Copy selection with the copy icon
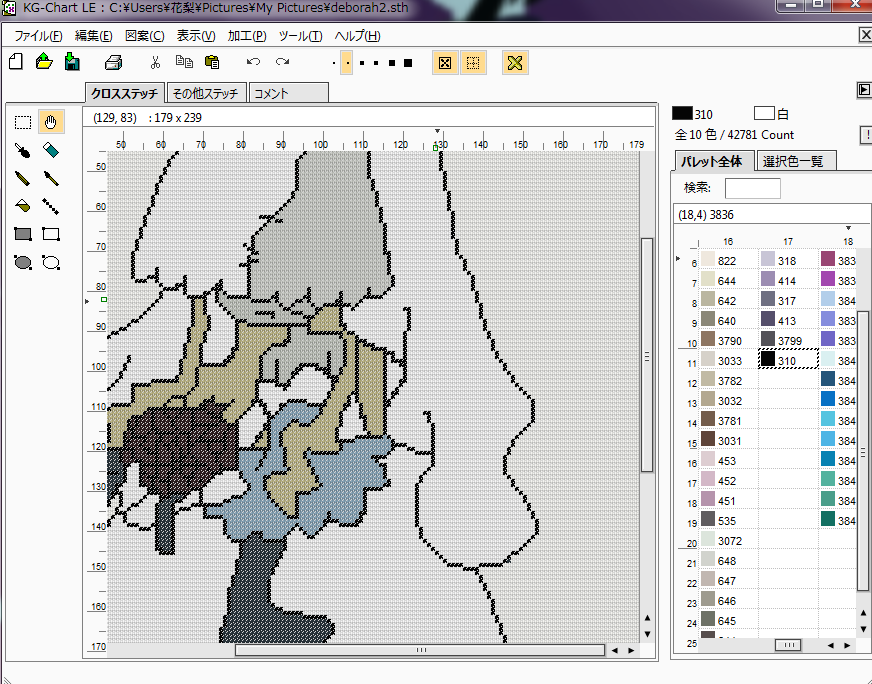The width and height of the screenshot is (872, 684). coord(184,62)
